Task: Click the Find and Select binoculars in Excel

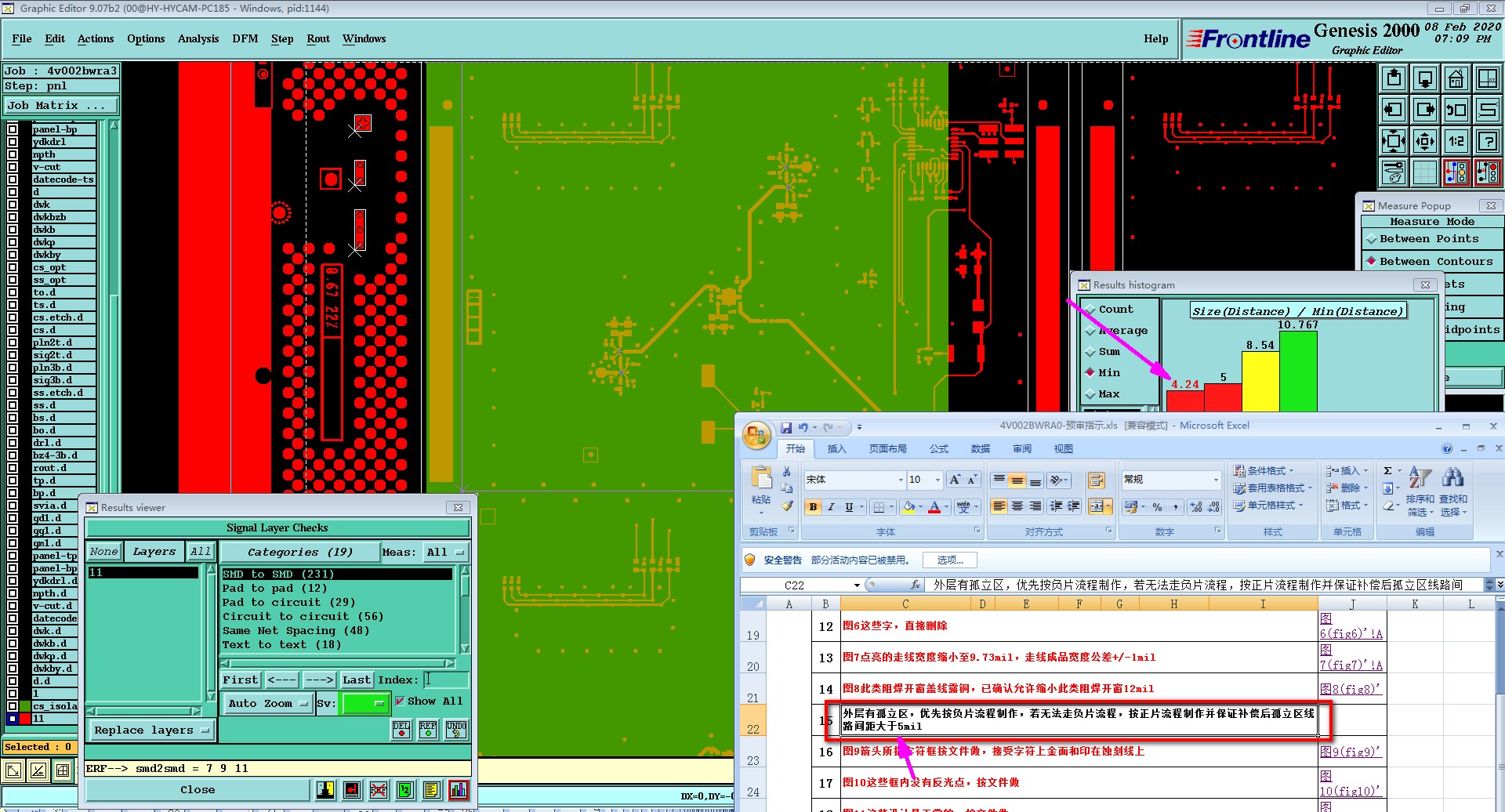Action: pyautogui.click(x=1452, y=478)
